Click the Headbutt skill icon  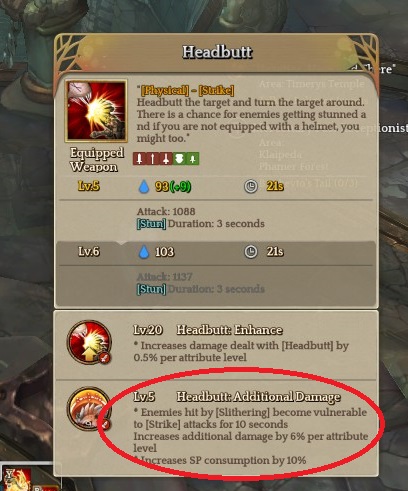[96, 110]
